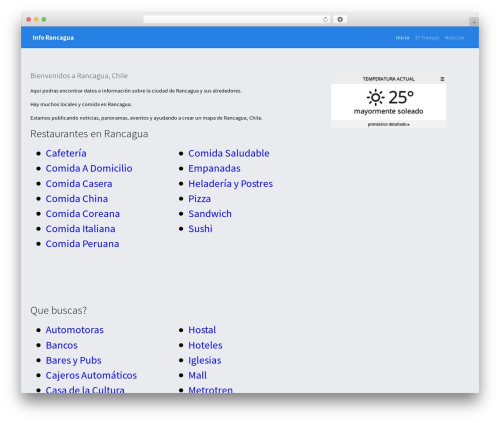Open the Cafetería link
The image size is (500, 423).
pos(66,153)
